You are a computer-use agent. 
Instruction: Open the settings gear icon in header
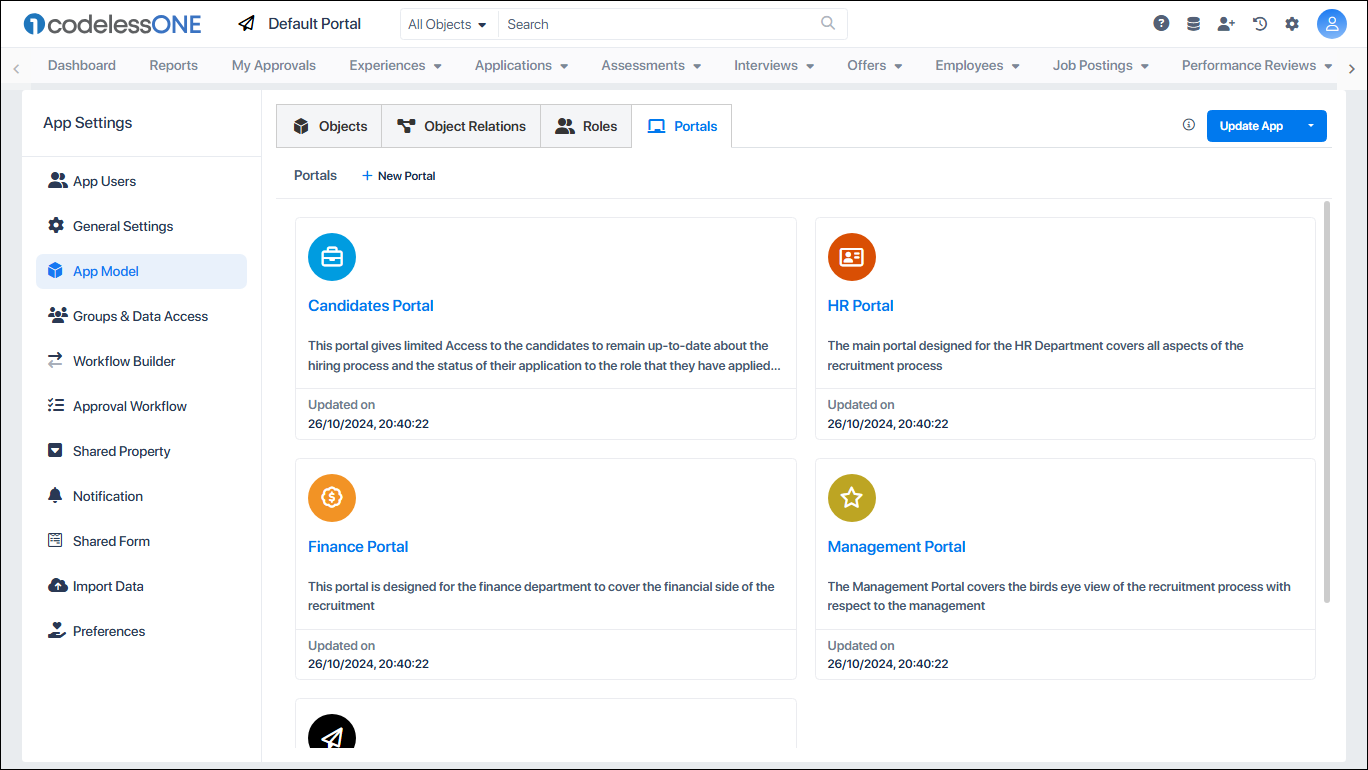(x=1292, y=23)
